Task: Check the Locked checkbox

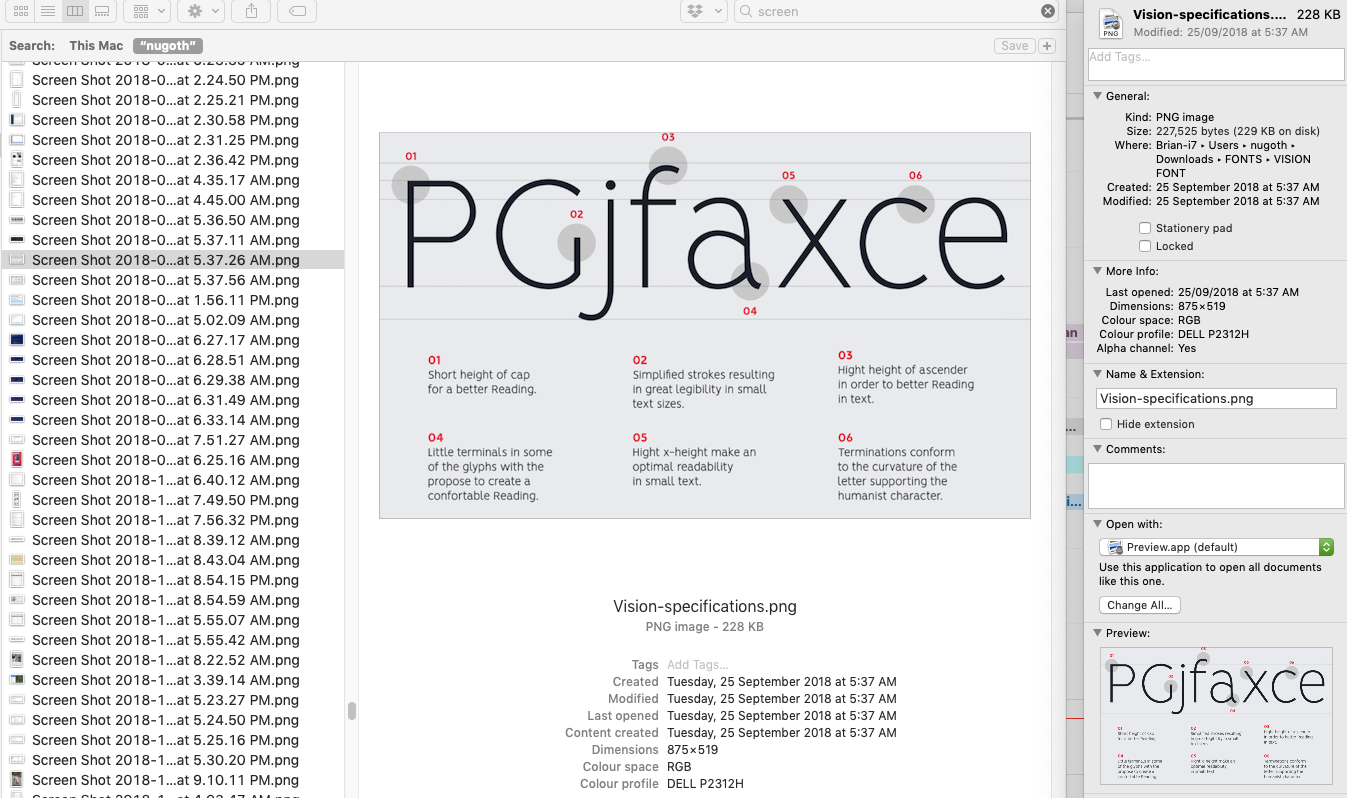Action: coord(1145,246)
